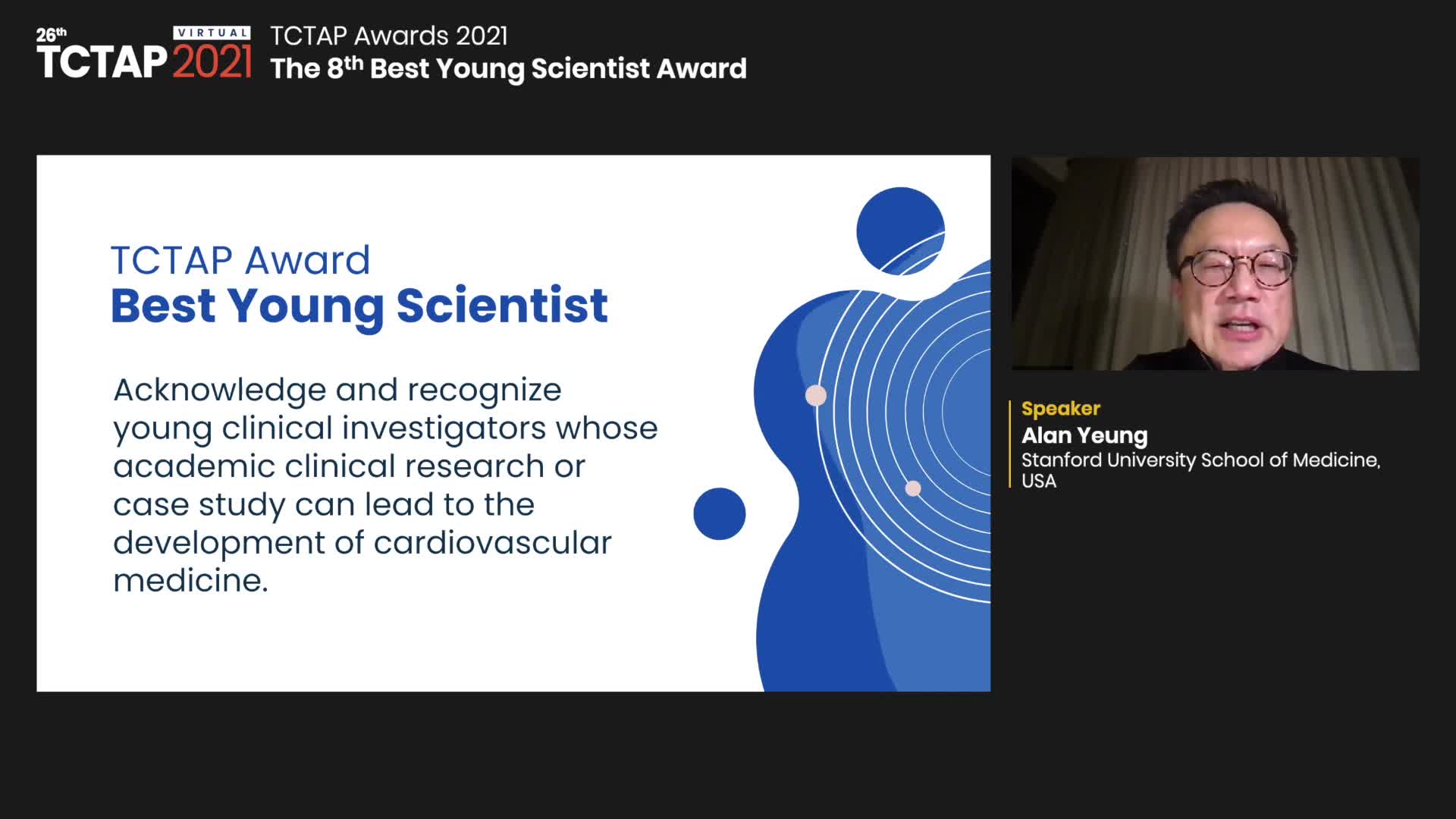Open the speaker video feed
This screenshot has width=1456, height=819.
tap(1215, 263)
